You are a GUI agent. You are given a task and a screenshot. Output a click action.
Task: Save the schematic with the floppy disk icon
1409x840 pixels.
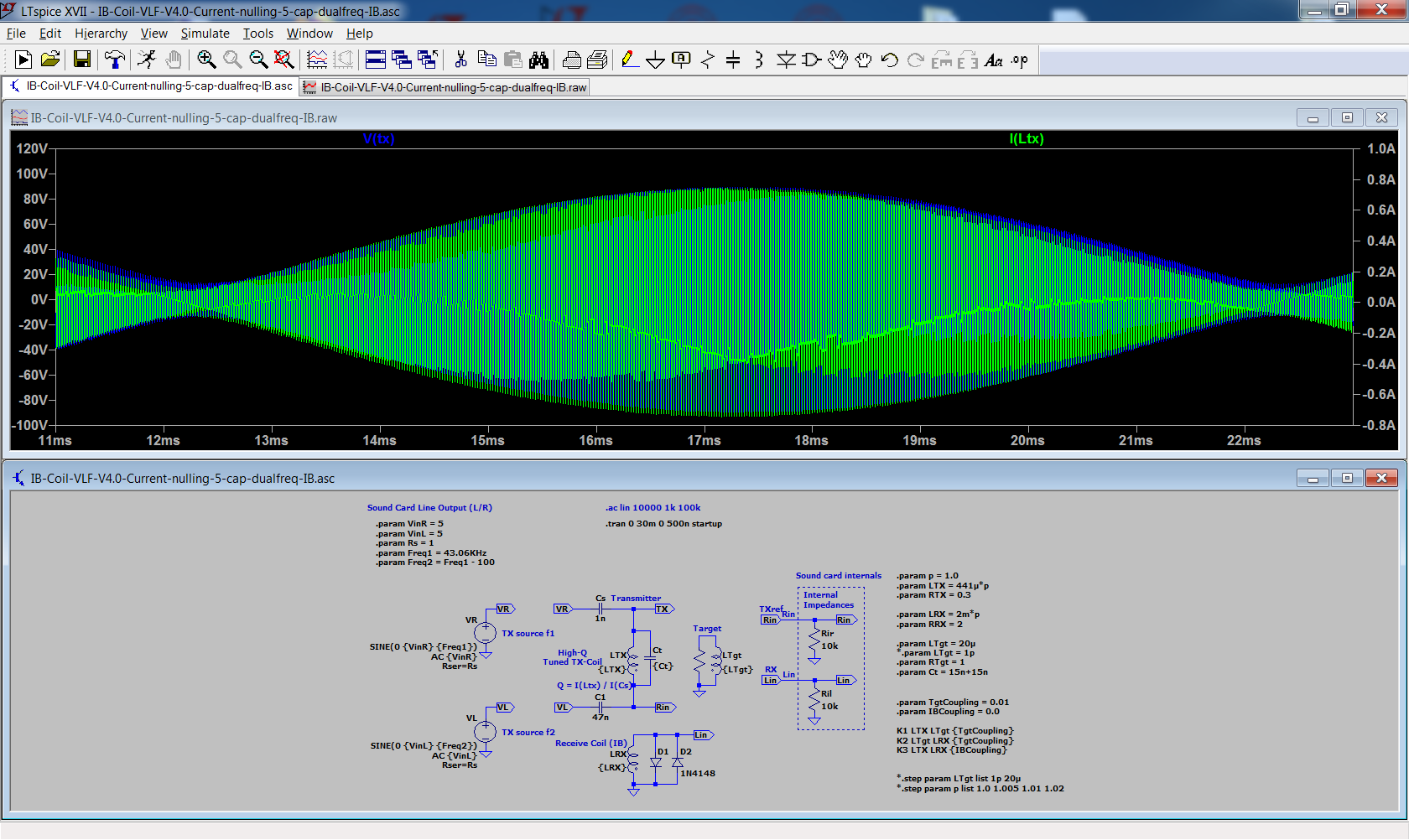pyautogui.click(x=81, y=60)
